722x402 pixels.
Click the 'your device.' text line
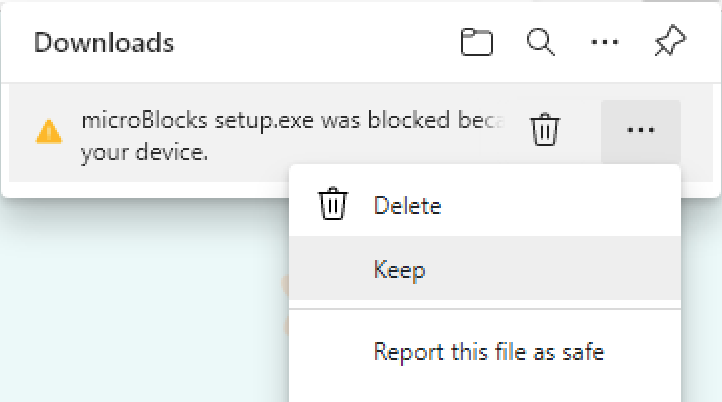pos(144,152)
